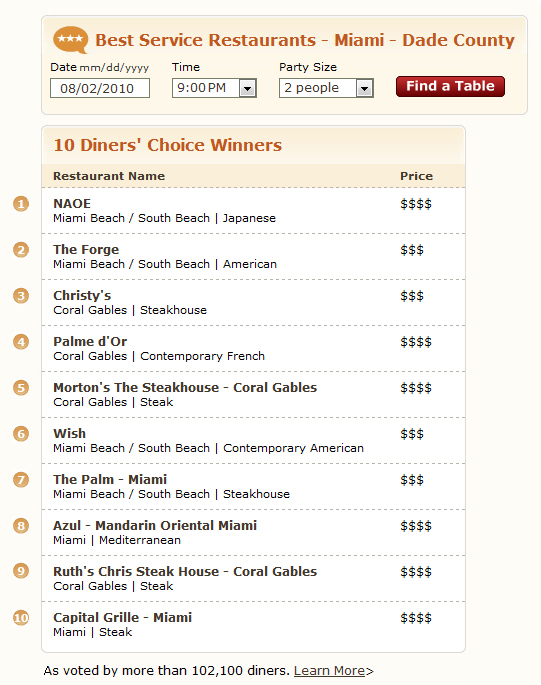Click the $$$$ price for Palme d'Or
The image size is (541, 685).
416,342
